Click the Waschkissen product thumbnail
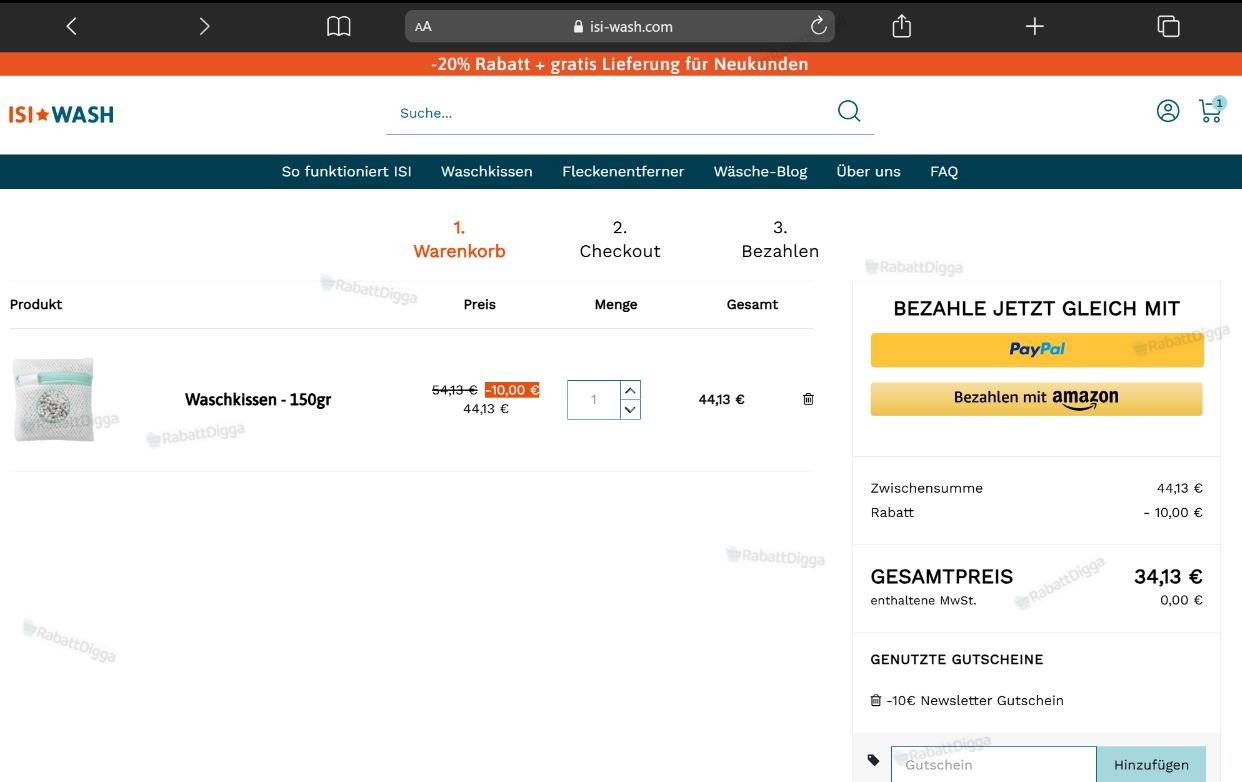The height and width of the screenshot is (782, 1242). [x=54, y=399]
